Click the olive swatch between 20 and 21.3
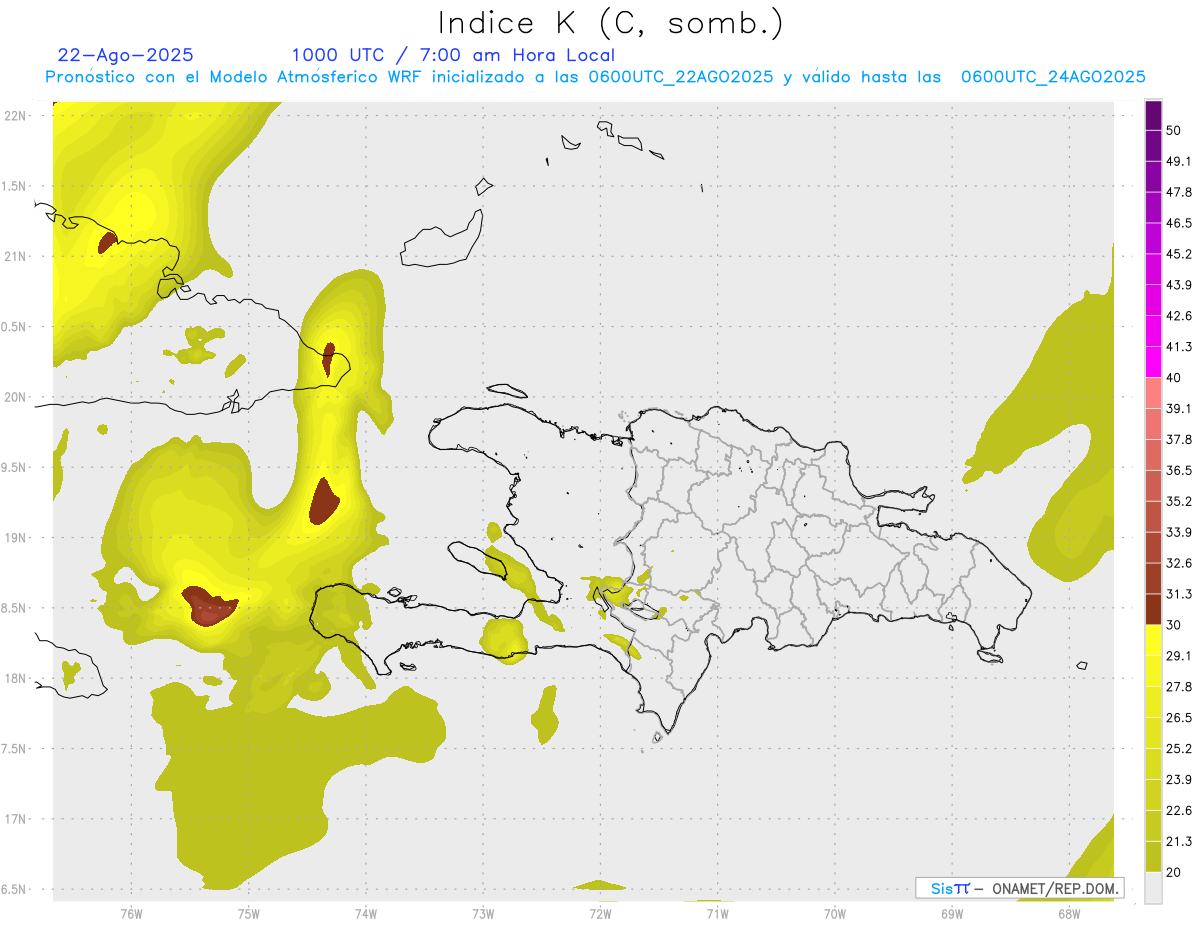This screenshot has width=1200, height=927. coord(1154,856)
